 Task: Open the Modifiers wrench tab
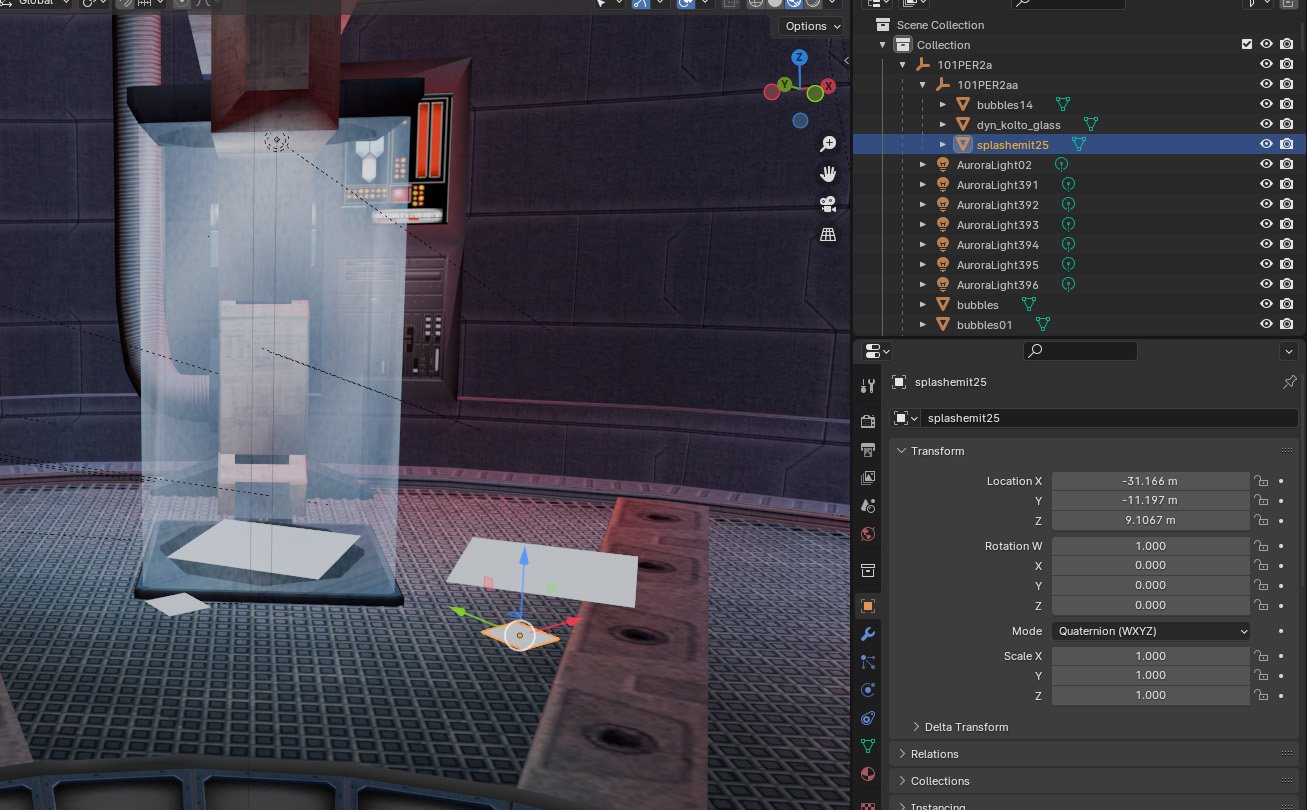click(867, 634)
